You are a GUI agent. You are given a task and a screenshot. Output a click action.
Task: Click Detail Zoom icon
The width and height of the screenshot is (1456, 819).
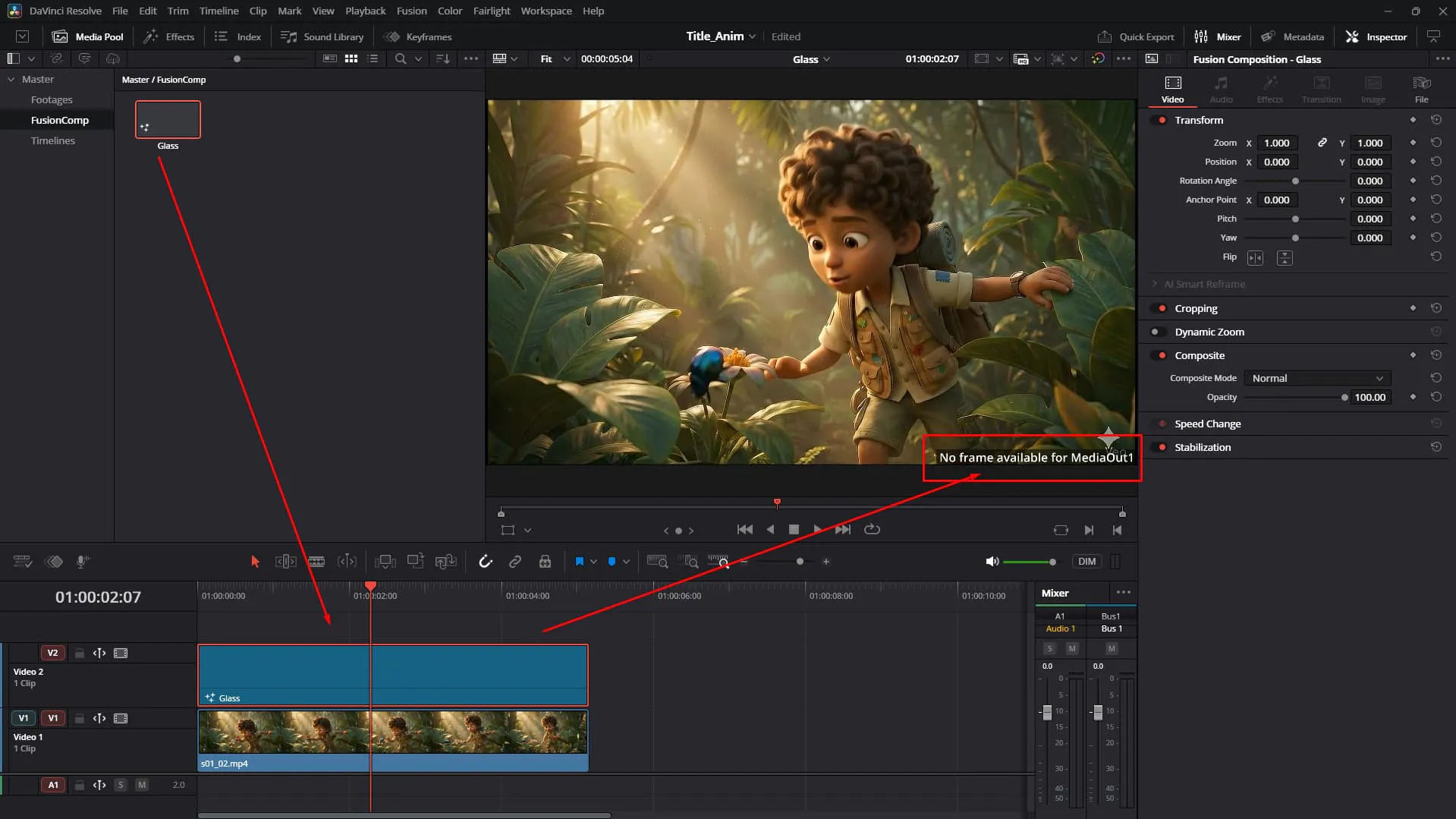point(688,562)
